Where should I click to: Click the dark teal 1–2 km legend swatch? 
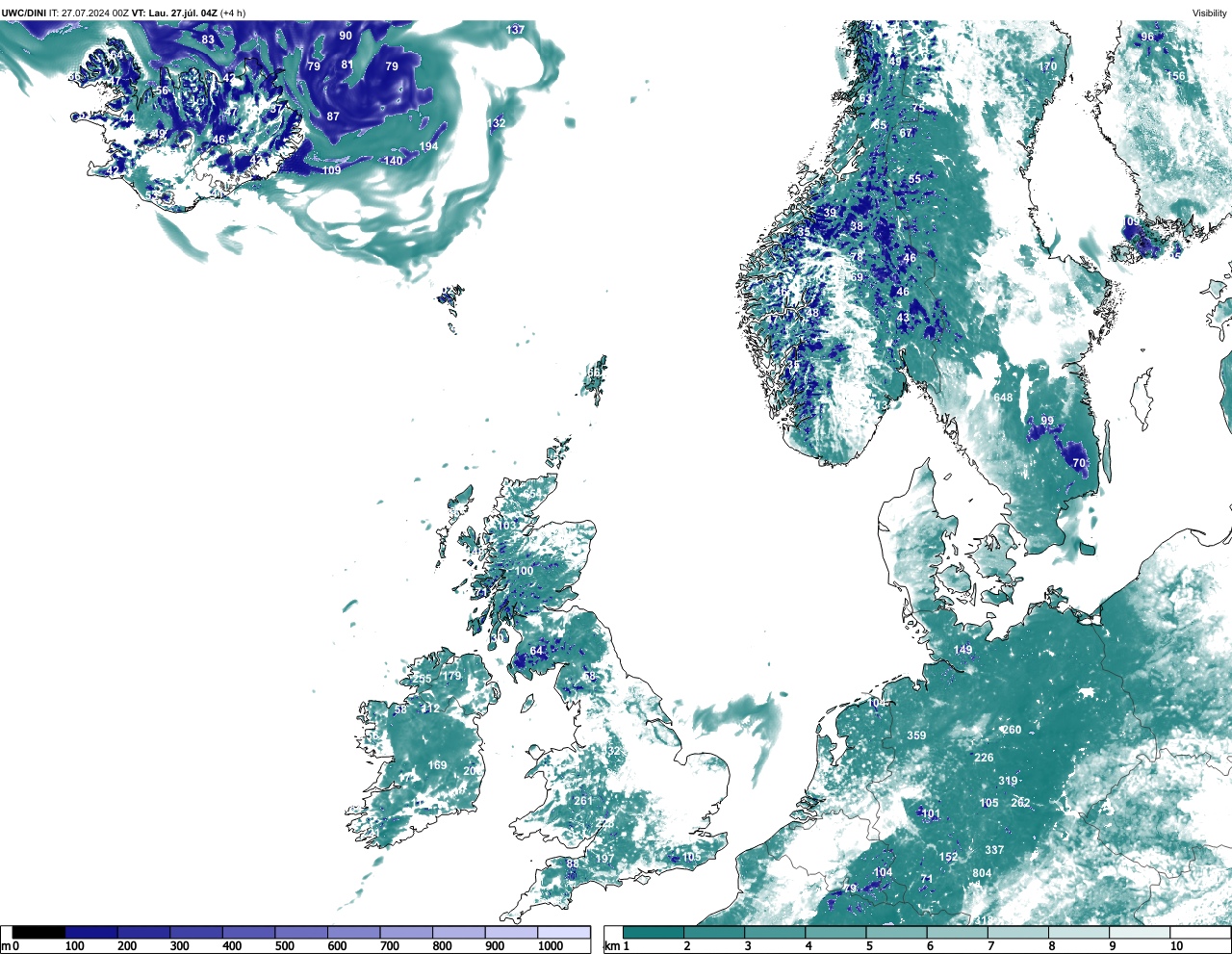click(654, 932)
